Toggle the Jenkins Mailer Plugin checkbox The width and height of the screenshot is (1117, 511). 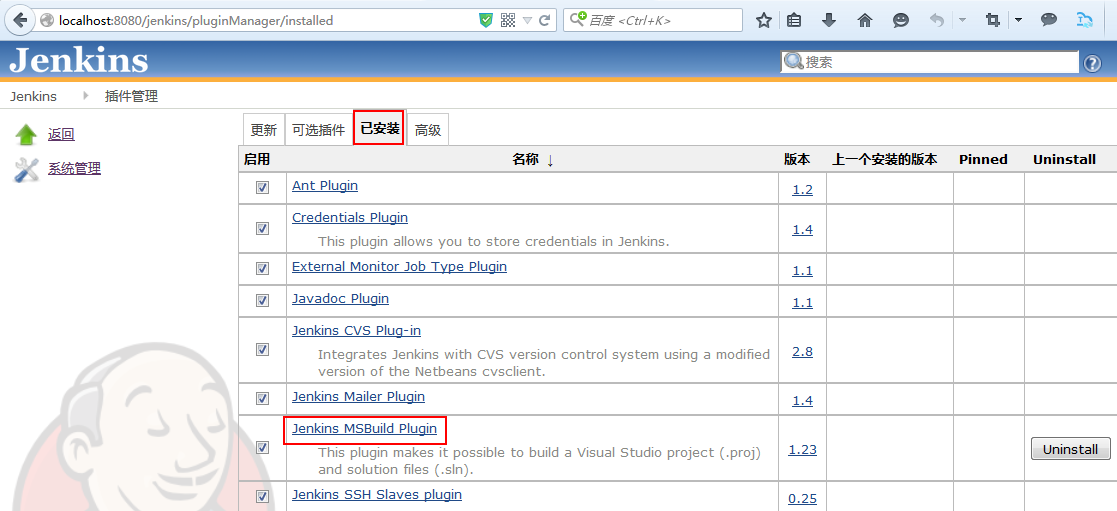(262, 398)
